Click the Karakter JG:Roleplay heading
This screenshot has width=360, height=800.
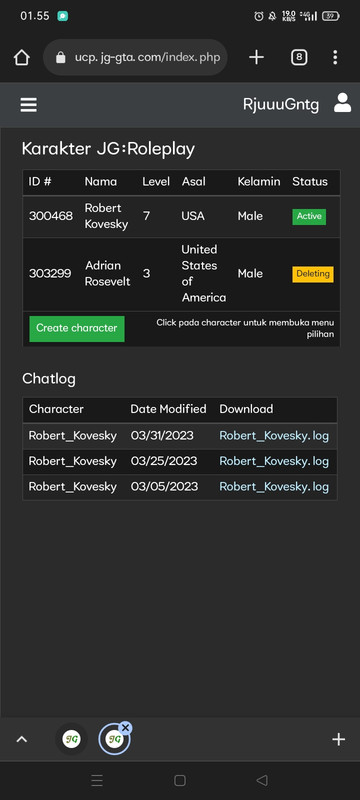(x=108, y=149)
